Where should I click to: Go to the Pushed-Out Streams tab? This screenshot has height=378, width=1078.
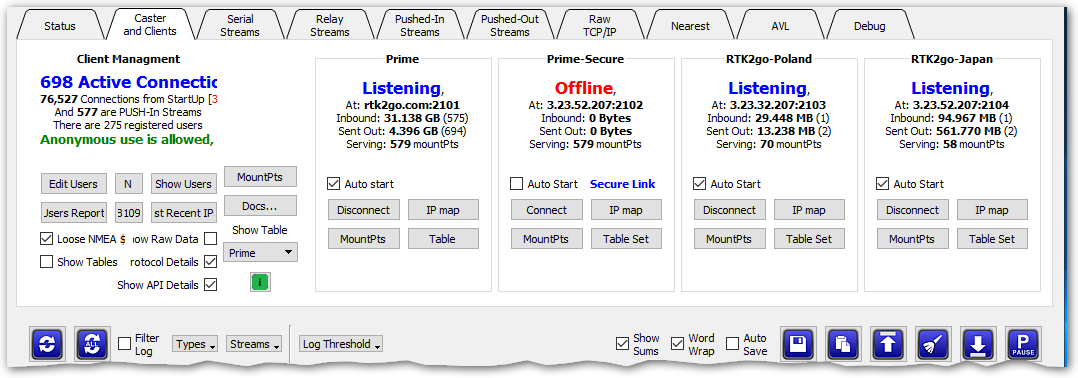[x=509, y=25]
